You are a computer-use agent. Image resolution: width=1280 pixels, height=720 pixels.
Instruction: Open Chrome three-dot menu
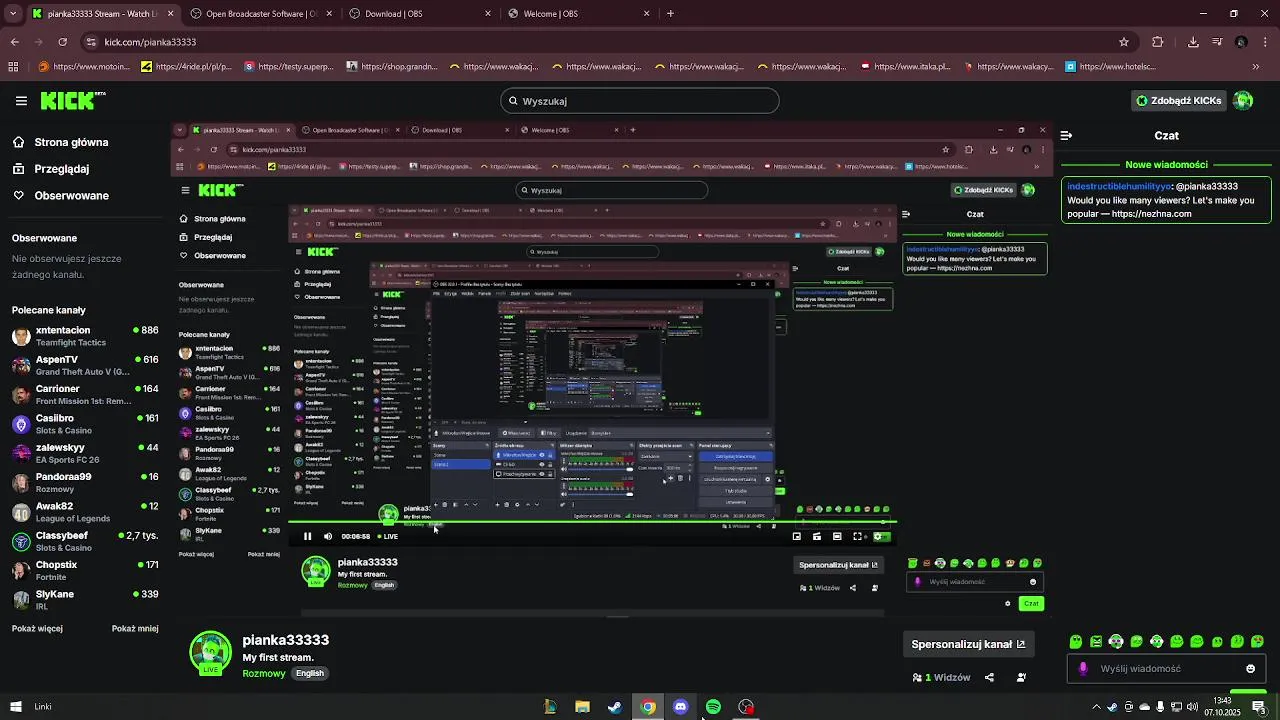pyautogui.click(x=1265, y=42)
